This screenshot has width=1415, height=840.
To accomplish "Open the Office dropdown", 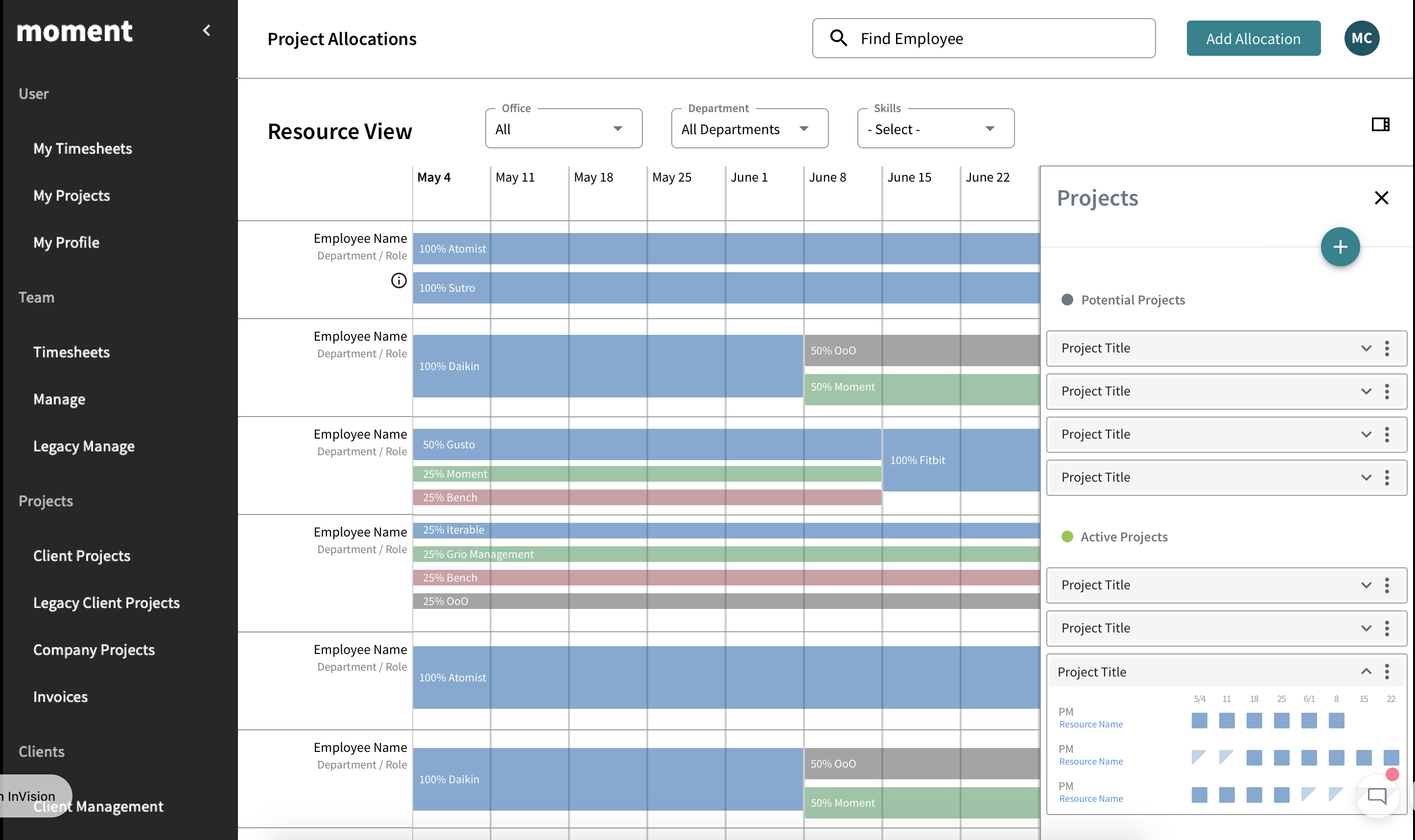I will tap(563, 129).
